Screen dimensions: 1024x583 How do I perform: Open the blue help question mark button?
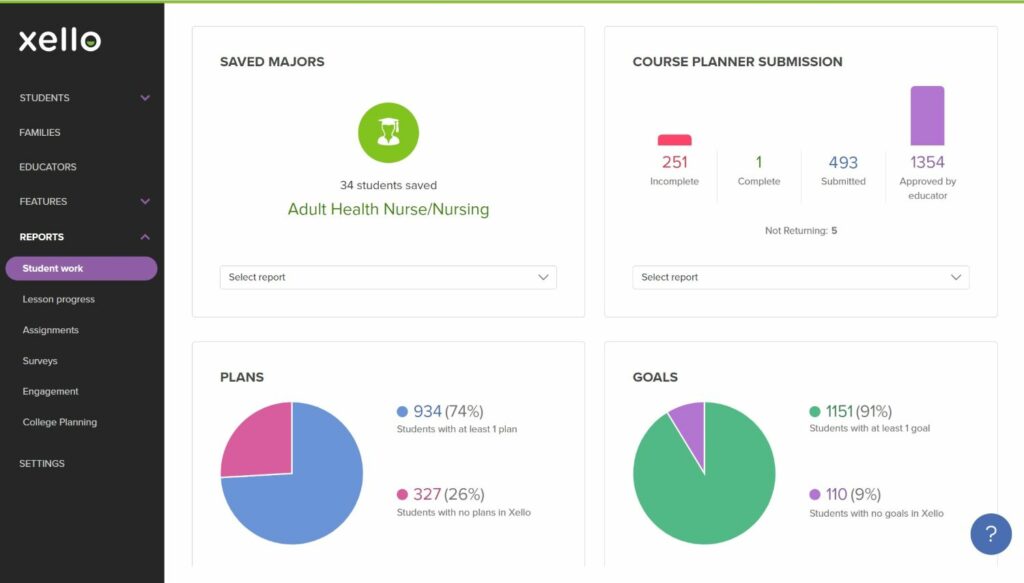click(x=990, y=534)
